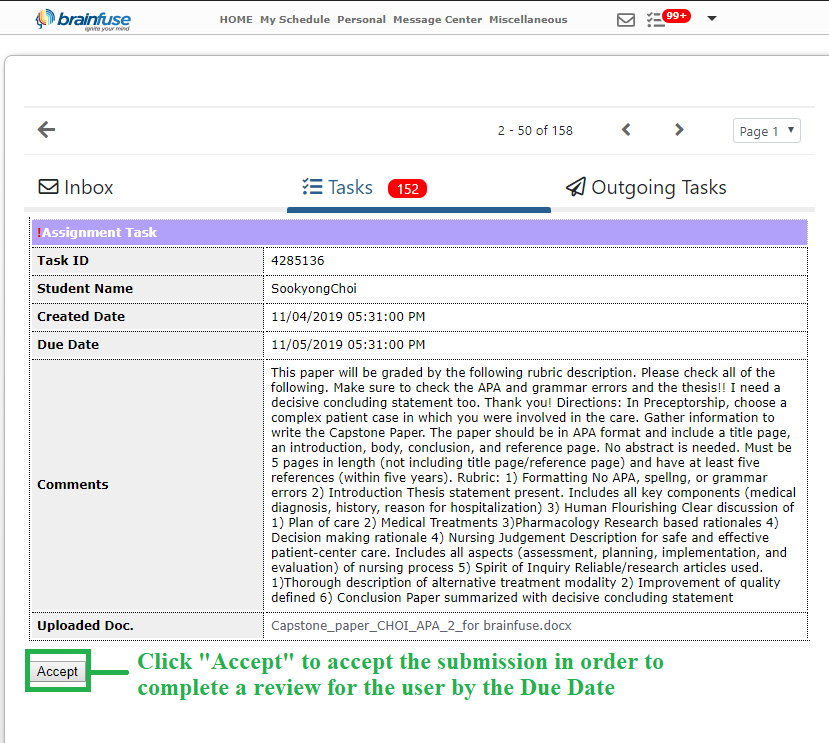
Task: Open the Miscellaneous menu
Action: [528, 19]
